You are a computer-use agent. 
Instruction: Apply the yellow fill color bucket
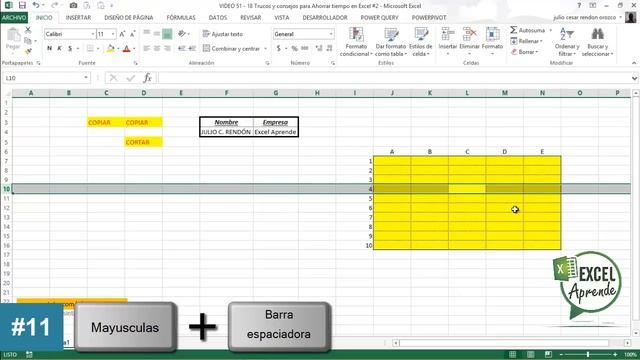point(110,49)
